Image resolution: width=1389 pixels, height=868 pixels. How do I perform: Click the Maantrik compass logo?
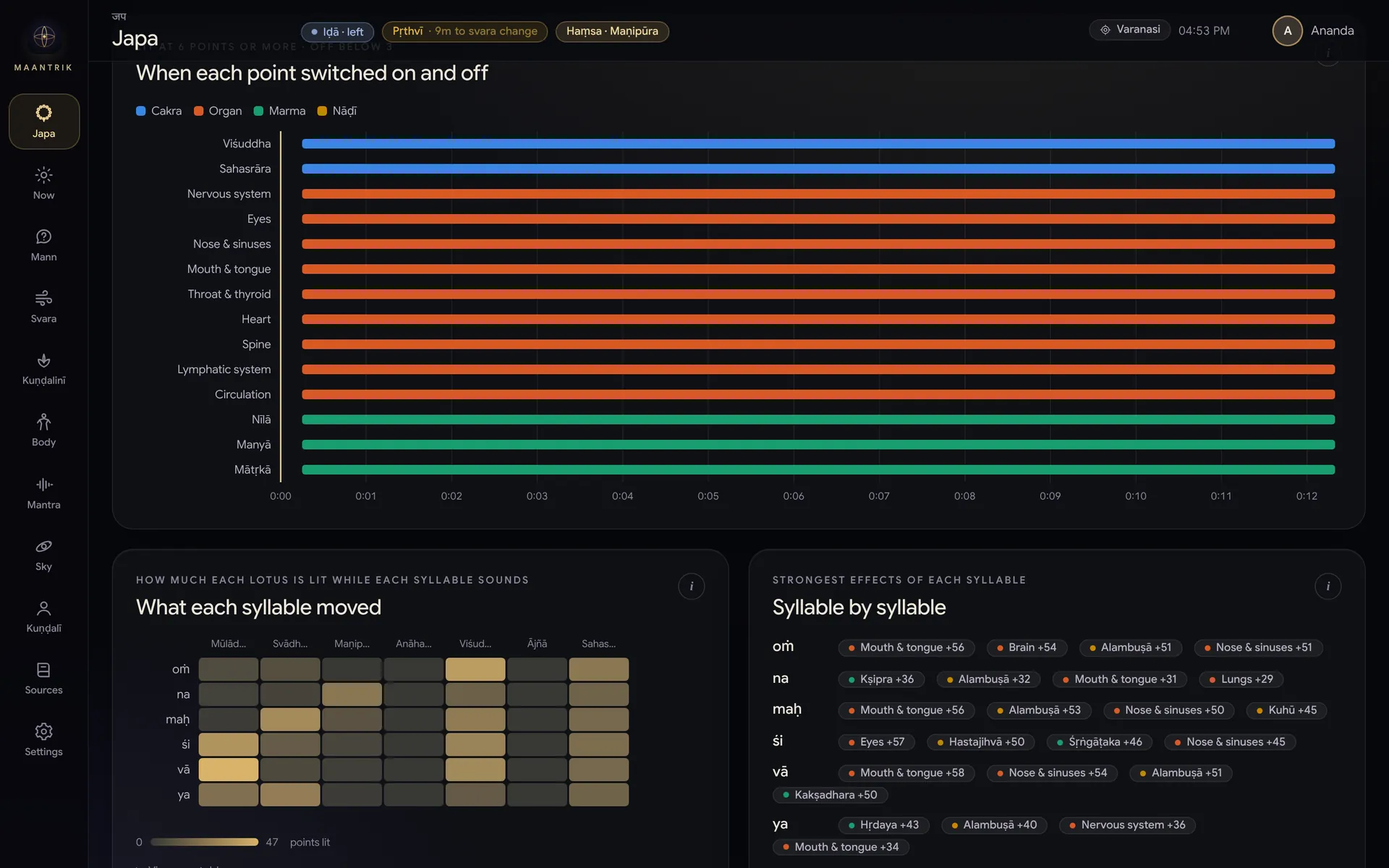[x=44, y=36]
